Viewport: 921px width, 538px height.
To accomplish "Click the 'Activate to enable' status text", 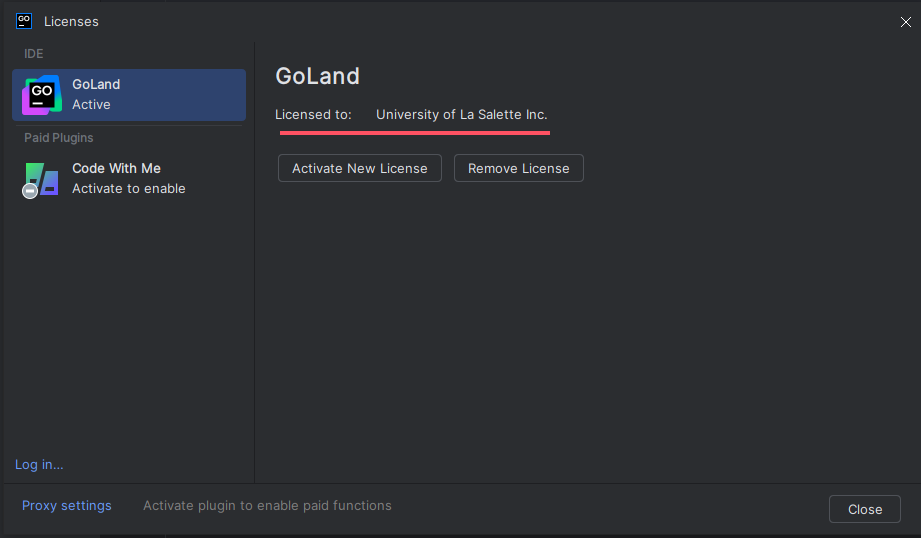I will tap(129, 189).
